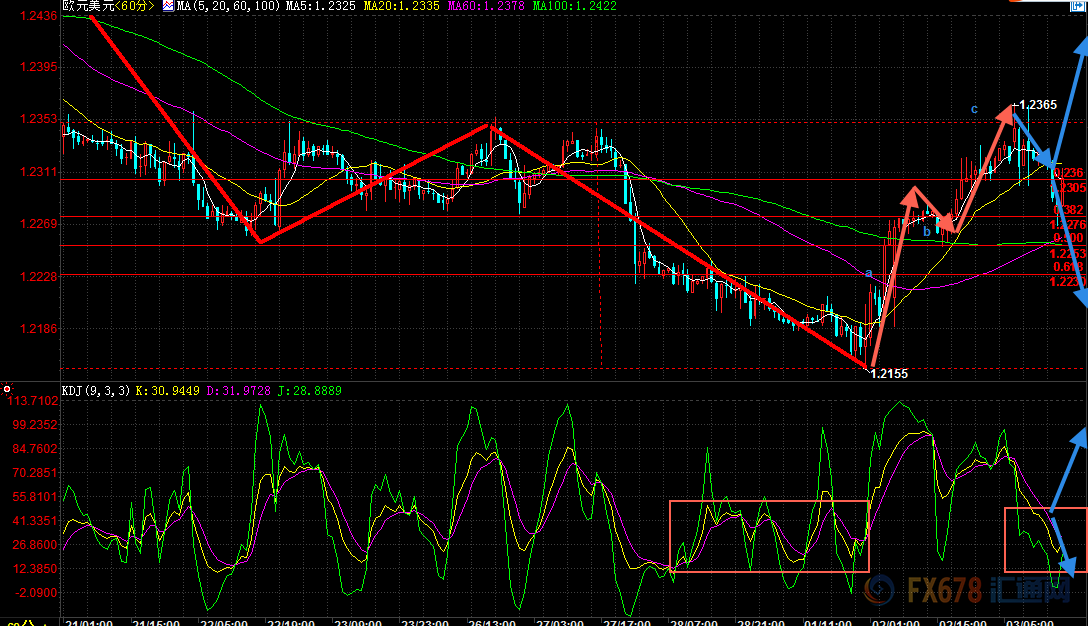Click the red KDJ panel indicator icon

point(7,388)
